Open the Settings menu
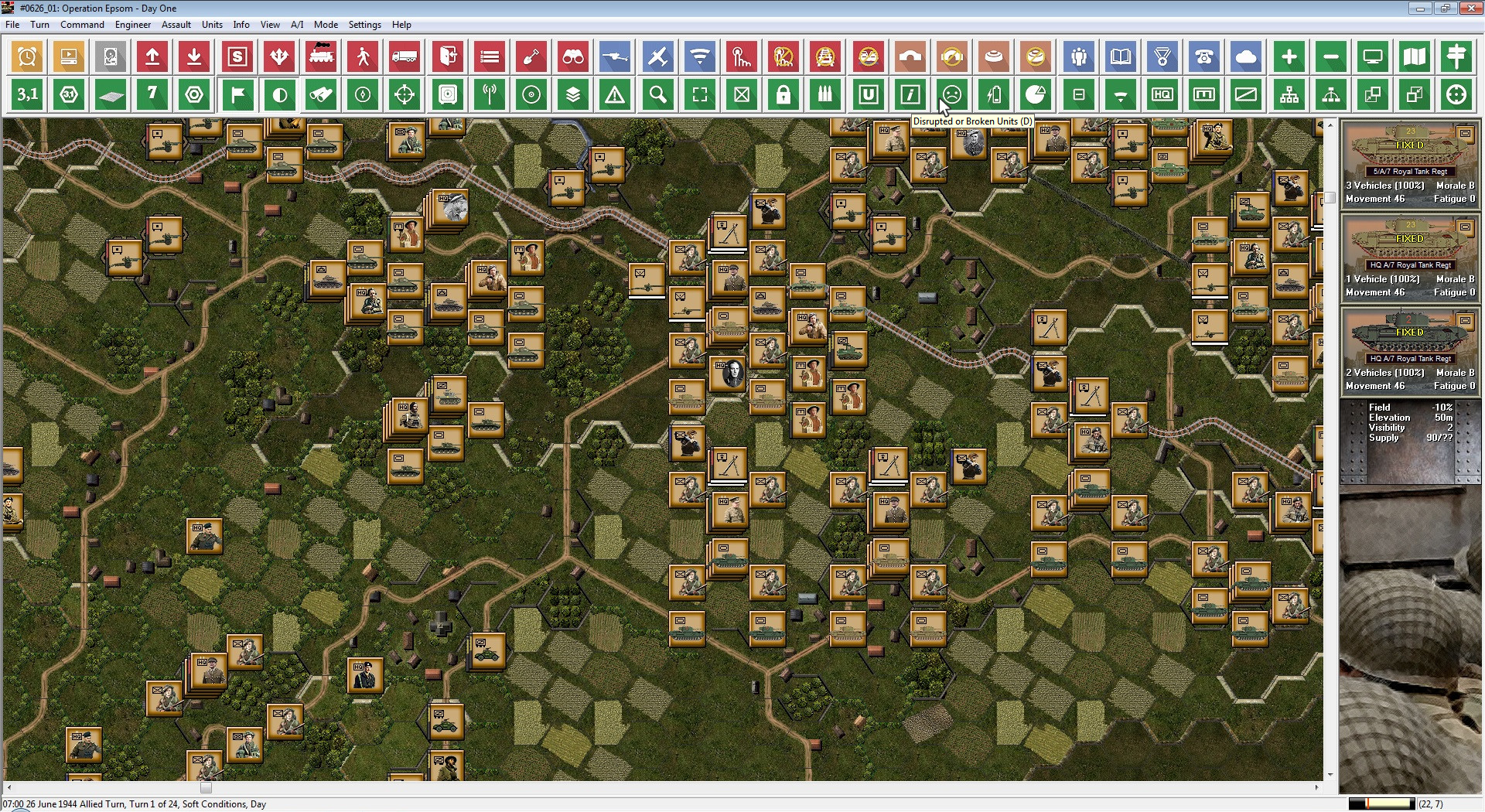 (x=364, y=25)
